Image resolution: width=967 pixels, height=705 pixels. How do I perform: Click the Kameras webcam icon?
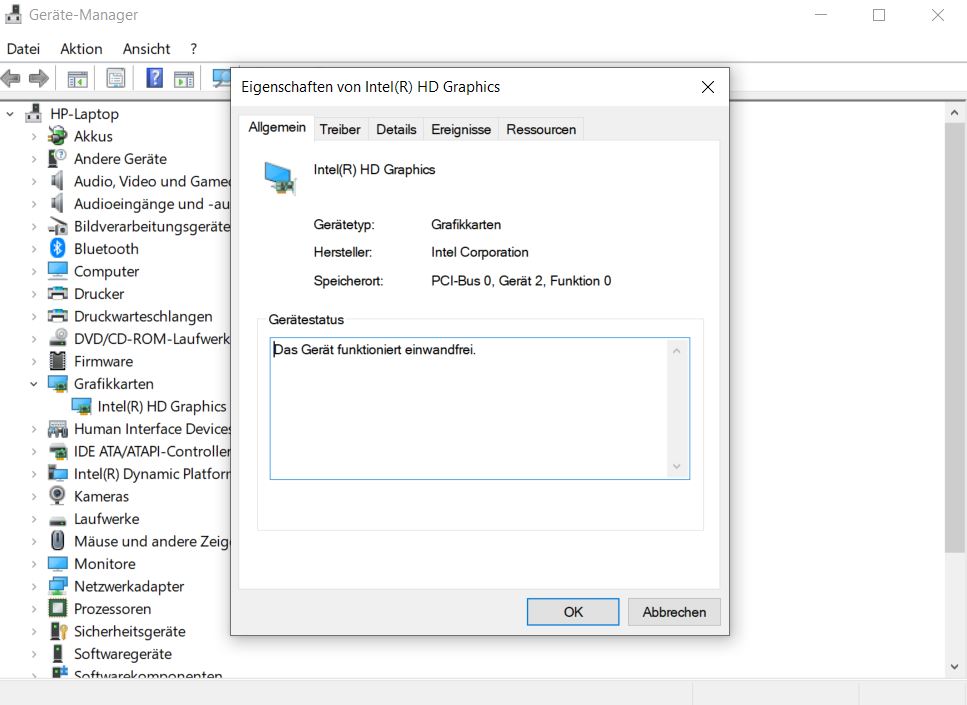point(57,496)
